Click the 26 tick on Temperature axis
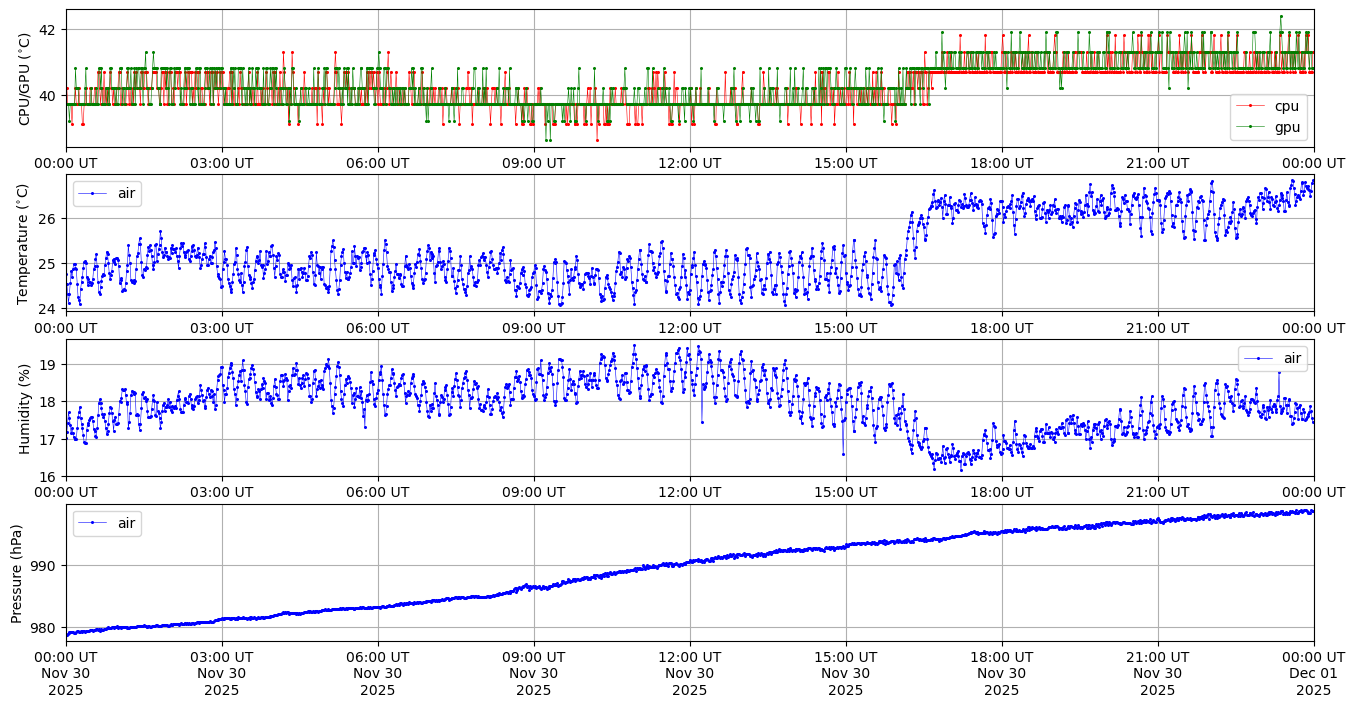1355x707 pixels. pyautogui.click(x=48, y=218)
